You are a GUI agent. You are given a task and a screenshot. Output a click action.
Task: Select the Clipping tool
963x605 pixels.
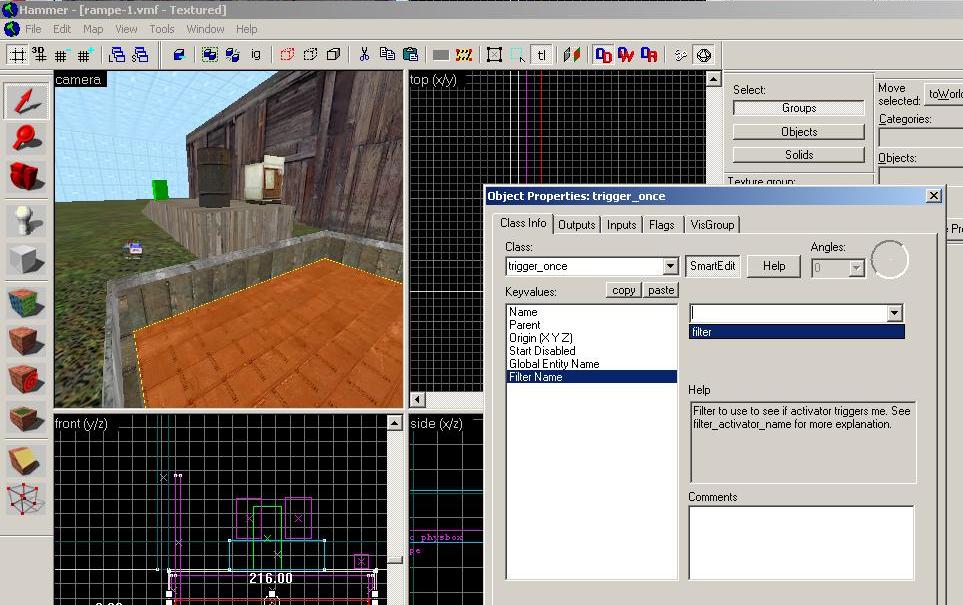tap(26, 462)
